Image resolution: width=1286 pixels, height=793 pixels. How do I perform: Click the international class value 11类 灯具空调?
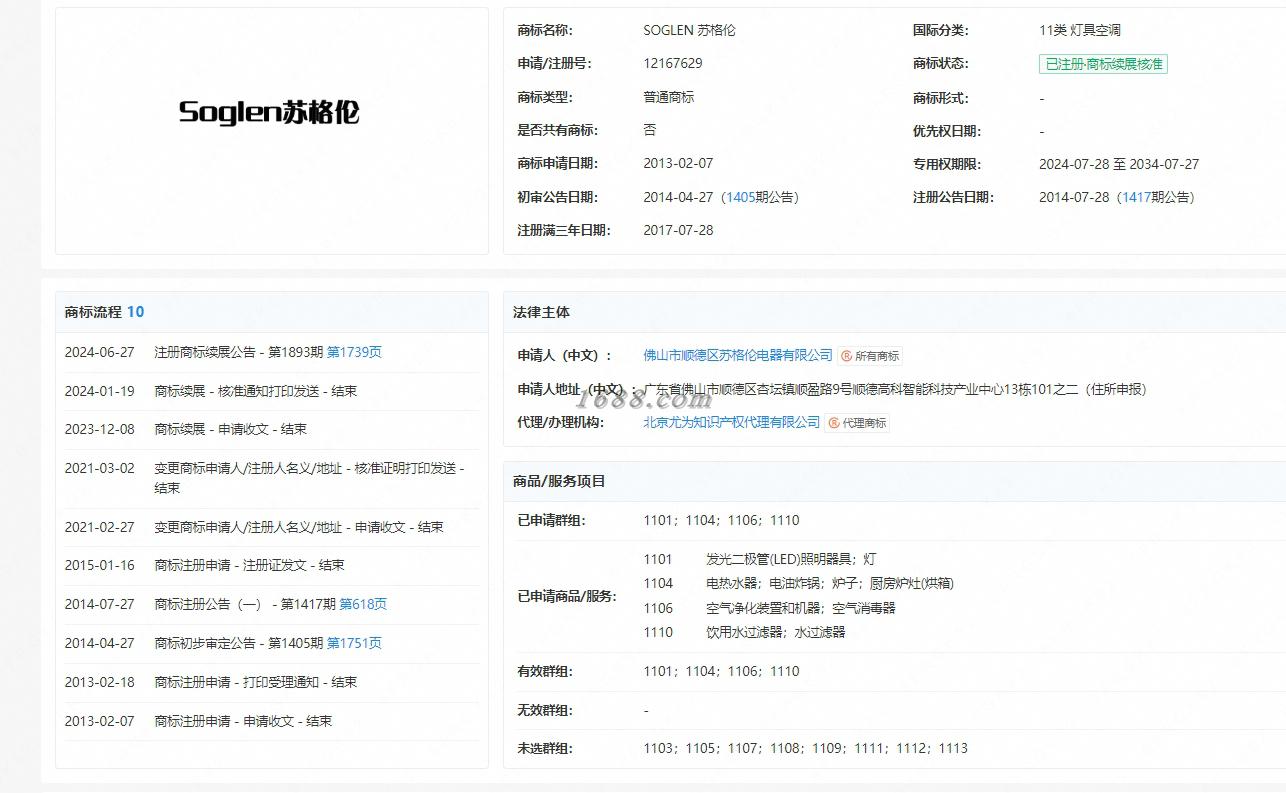1080,30
